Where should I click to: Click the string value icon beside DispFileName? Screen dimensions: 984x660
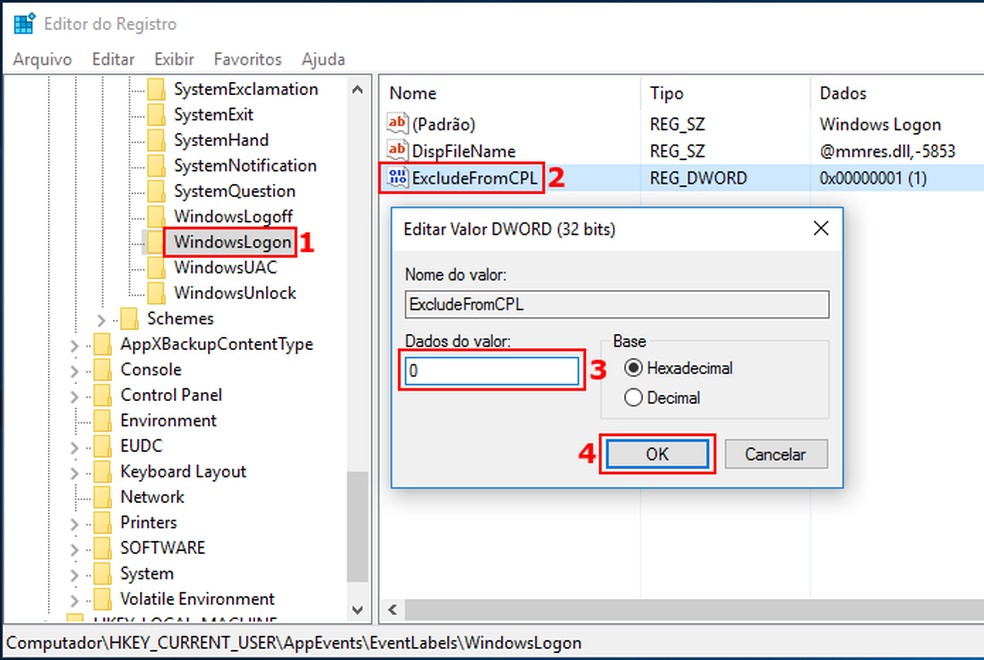point(396,150)
